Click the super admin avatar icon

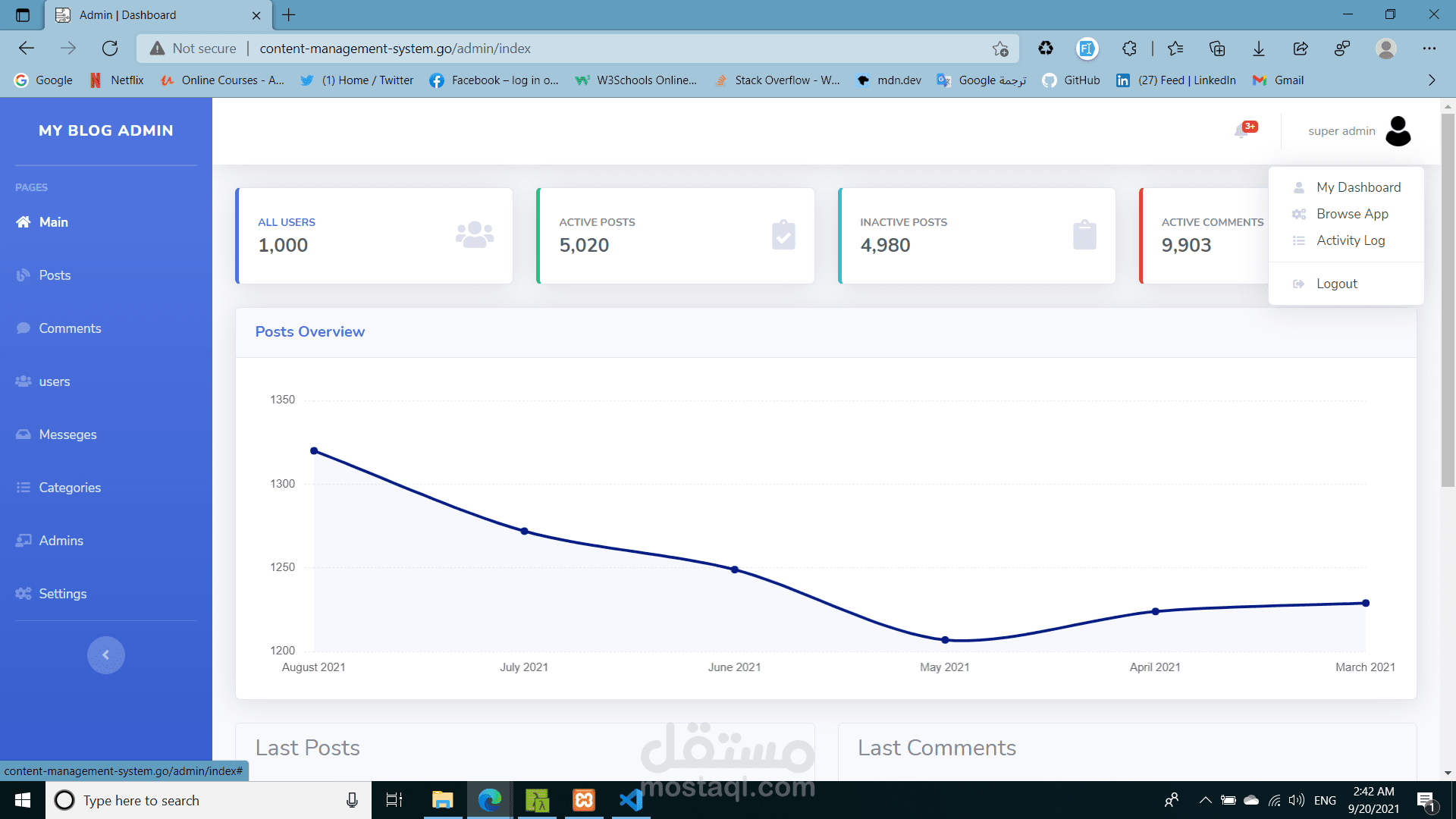(1398, 130)
